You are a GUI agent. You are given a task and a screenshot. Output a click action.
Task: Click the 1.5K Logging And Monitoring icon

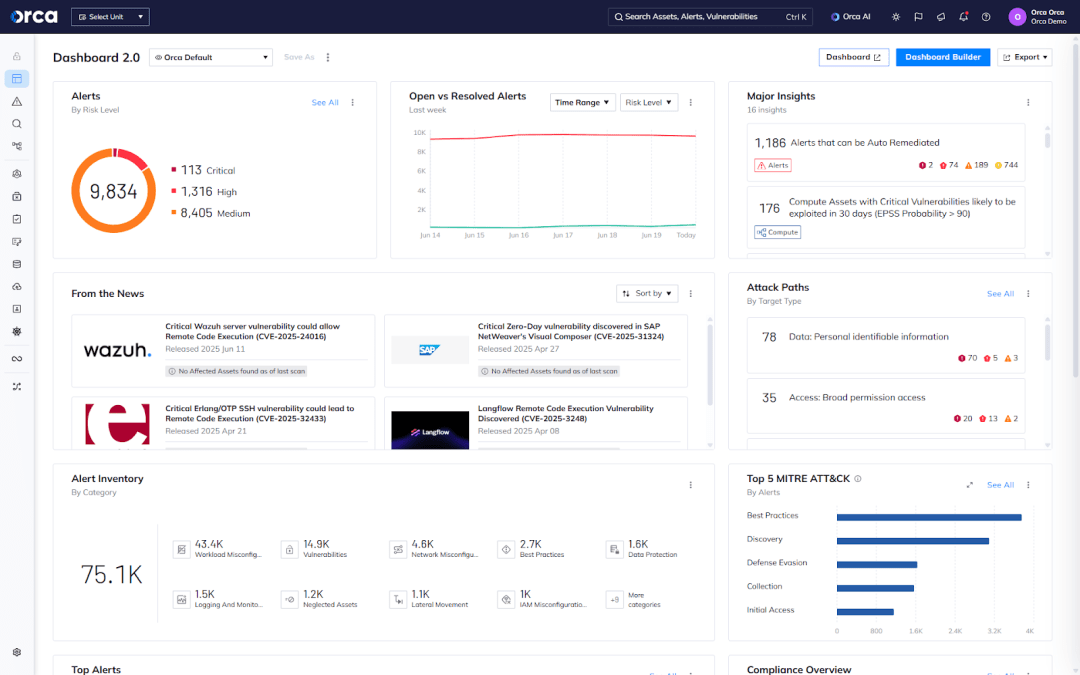pyautogui.click(x=181, y=600)
